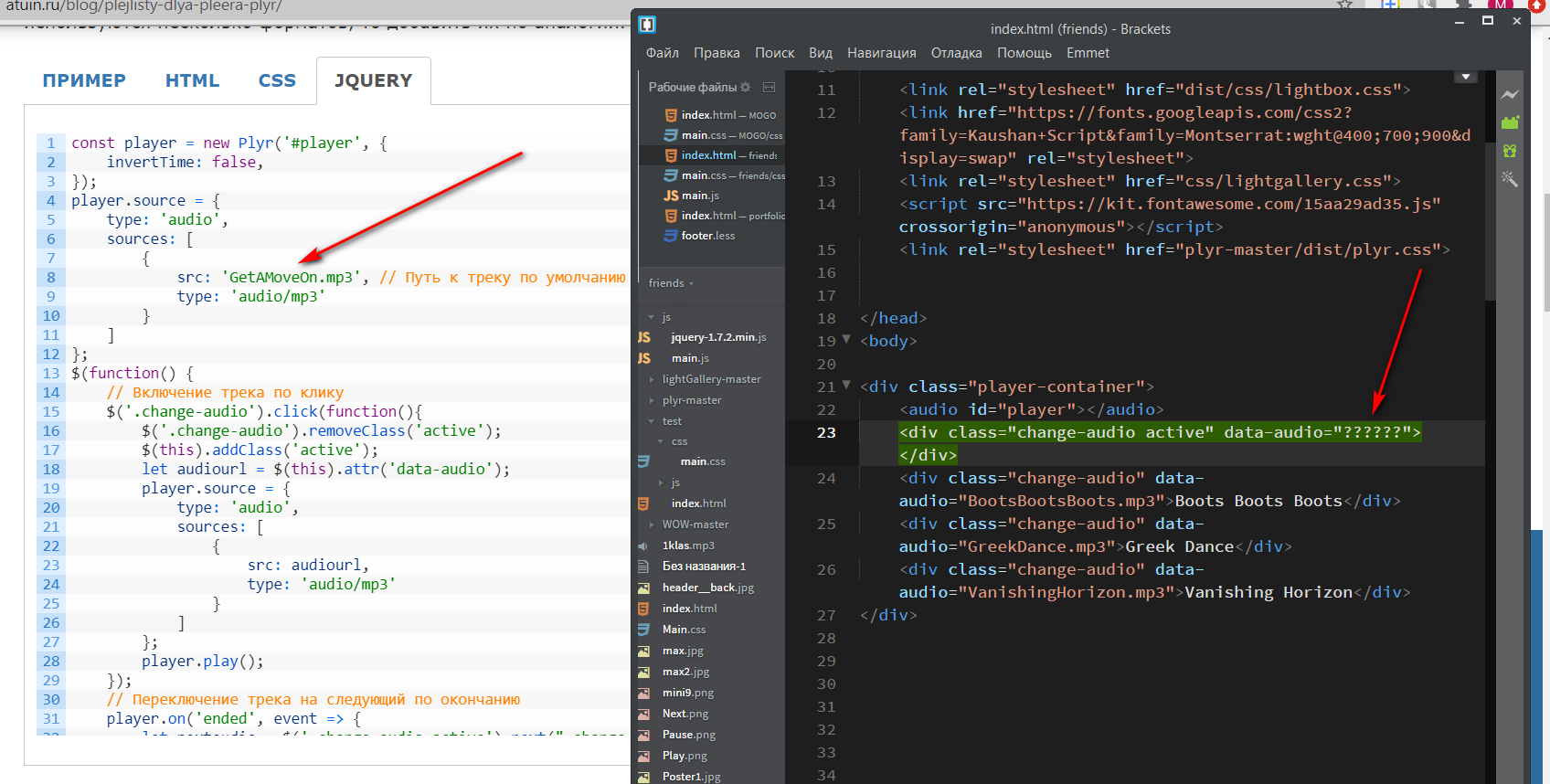
Task: Click the image icon beside Pause.png
Action: click(x=643, y=735)
